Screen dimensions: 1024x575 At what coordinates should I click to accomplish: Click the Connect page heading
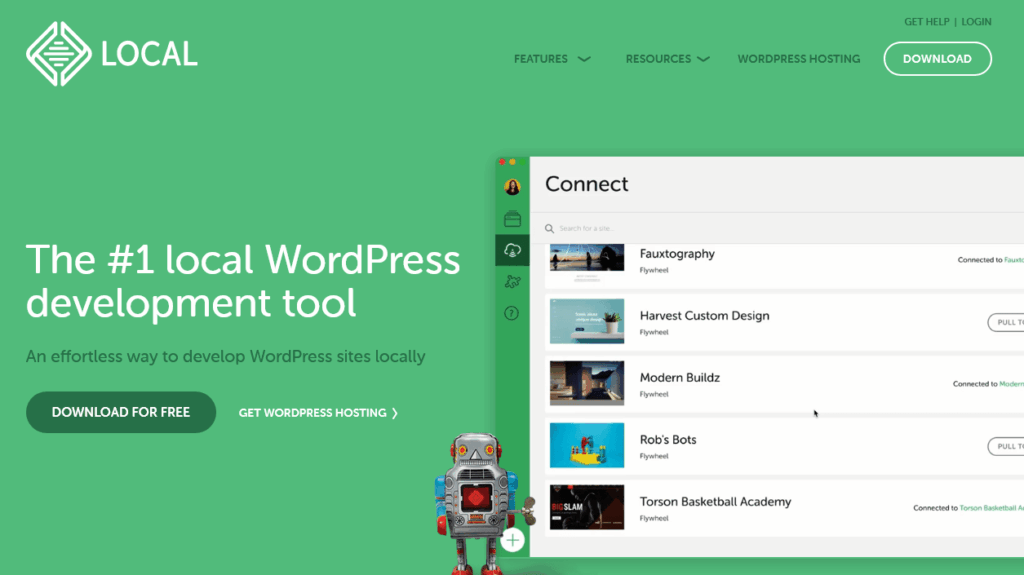tap(586, 184)
